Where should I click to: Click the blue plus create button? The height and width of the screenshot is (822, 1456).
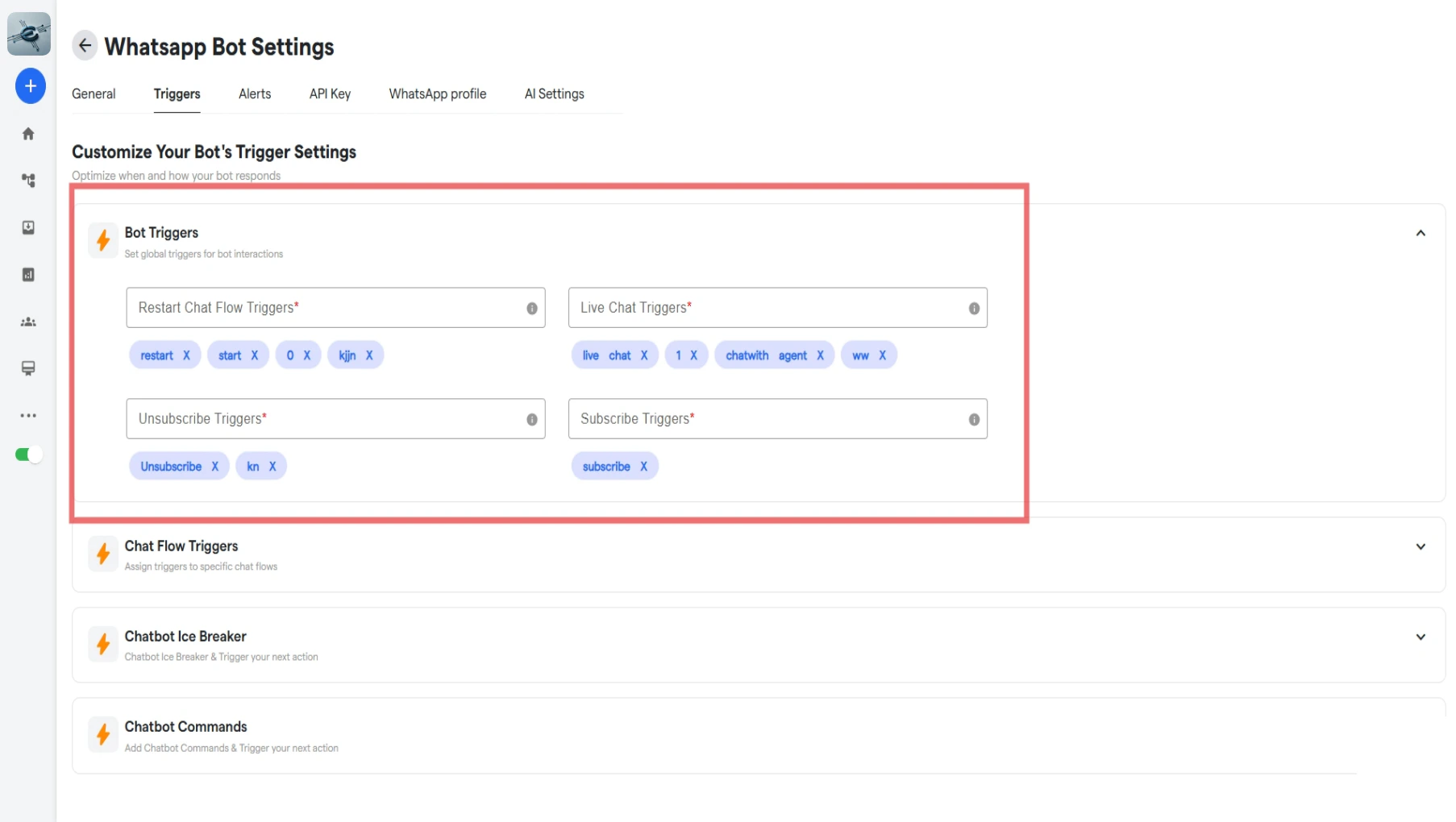(x=31, y=86)
